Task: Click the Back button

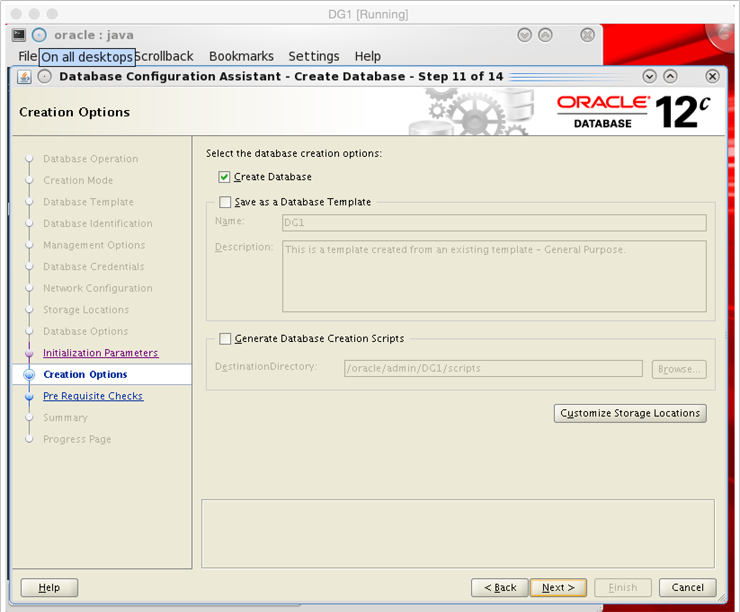Action: (500, 587)
